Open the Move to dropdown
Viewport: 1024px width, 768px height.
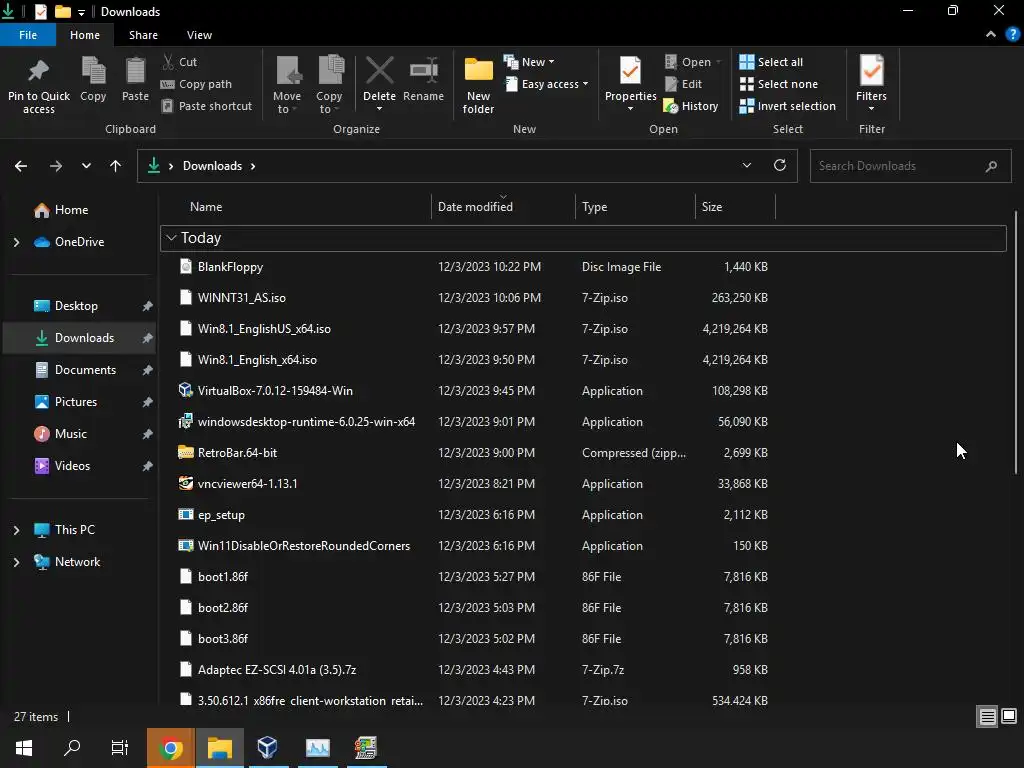(x=287, y=85)
